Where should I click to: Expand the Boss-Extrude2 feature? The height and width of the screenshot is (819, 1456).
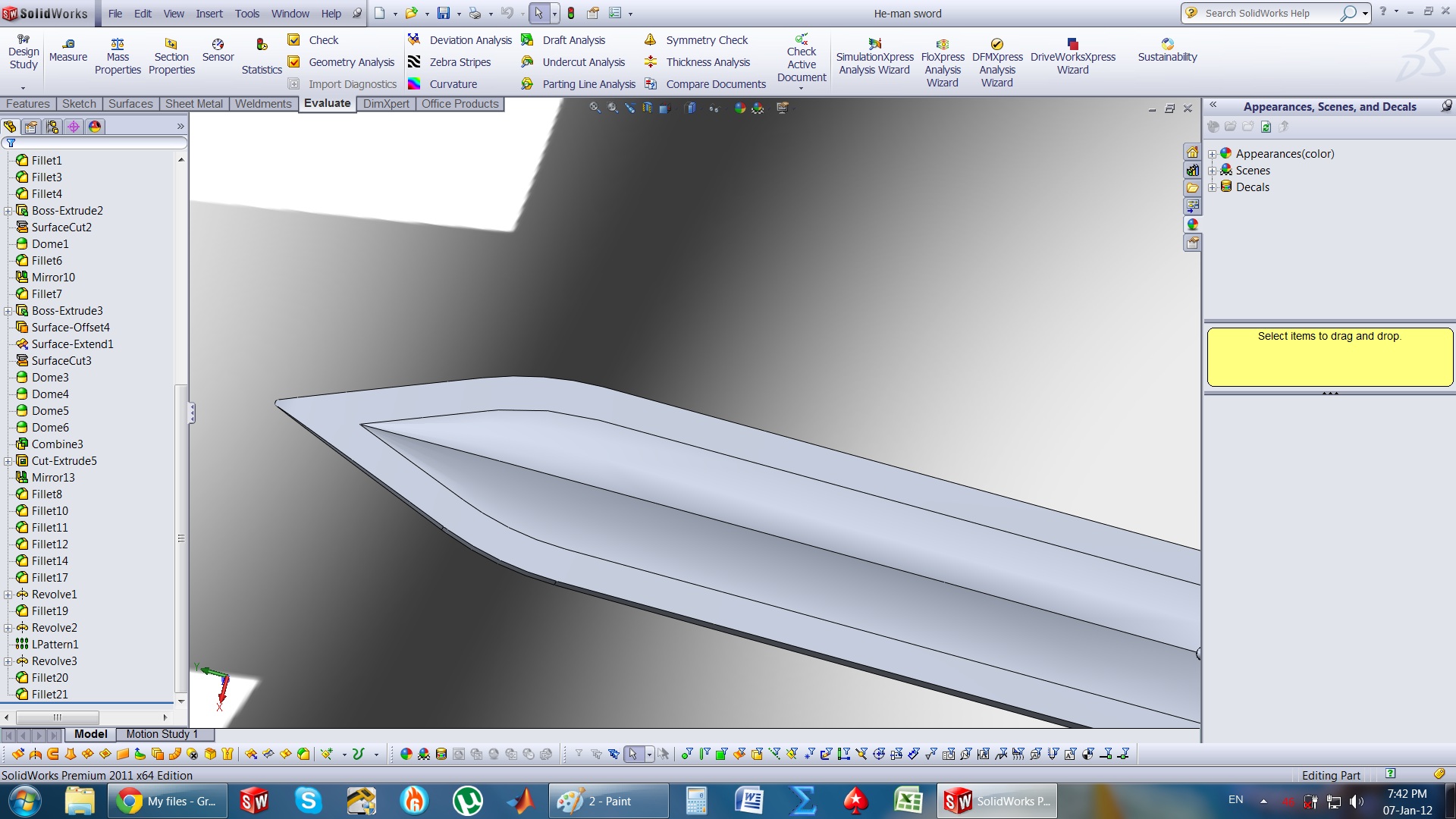[8, 211]
